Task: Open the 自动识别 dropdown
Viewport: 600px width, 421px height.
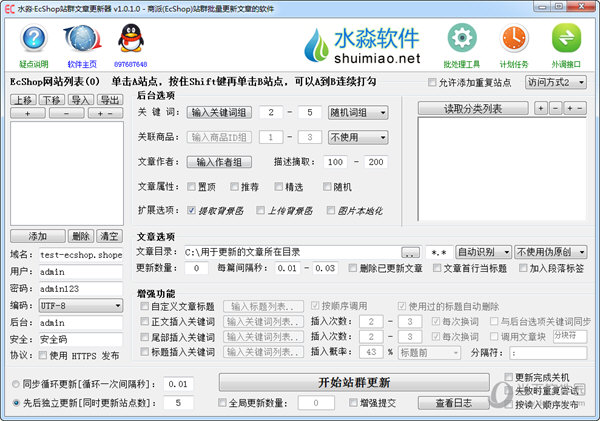Action: [483, 252]
